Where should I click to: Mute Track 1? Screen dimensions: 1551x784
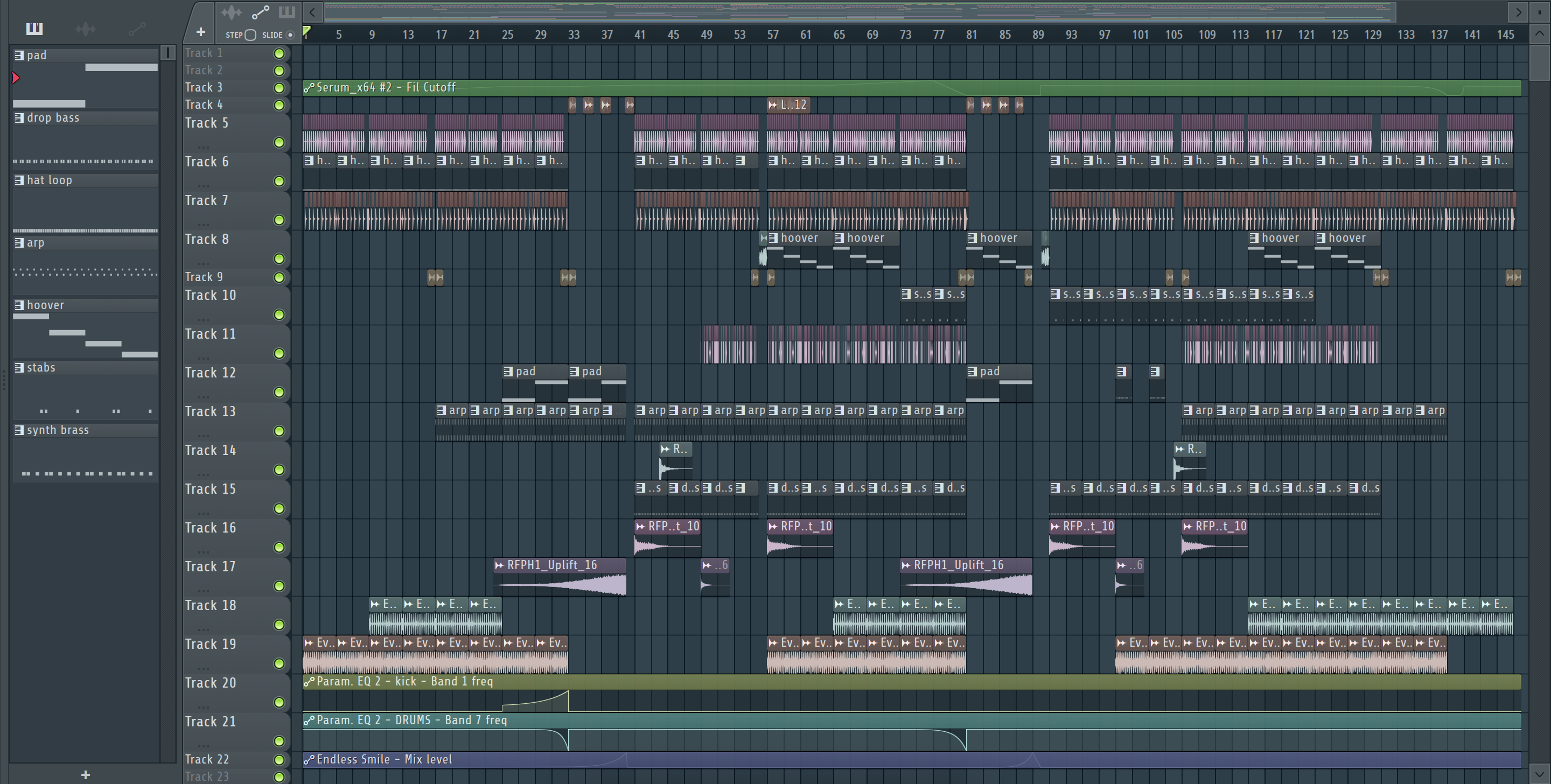pyautogui.click(x=280, y=54)
